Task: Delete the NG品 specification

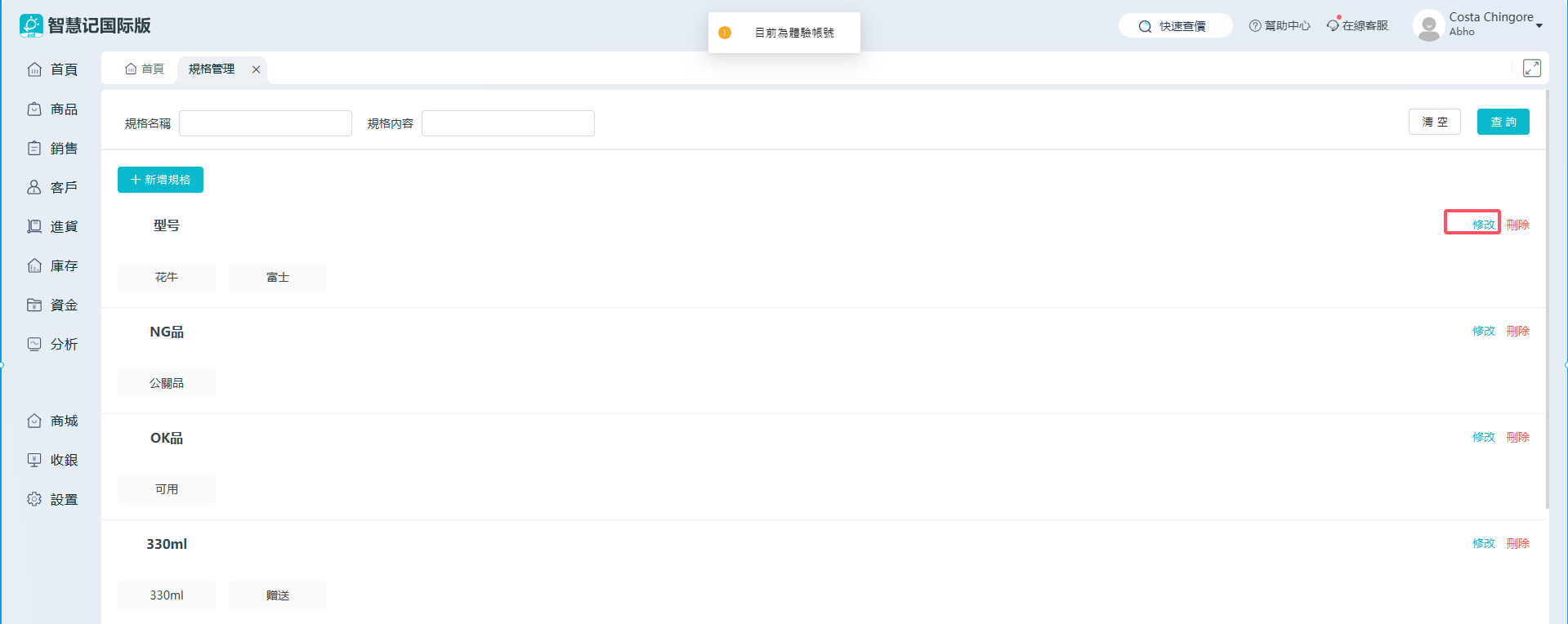Action: pyautogui.click(x=1517, y=331)
